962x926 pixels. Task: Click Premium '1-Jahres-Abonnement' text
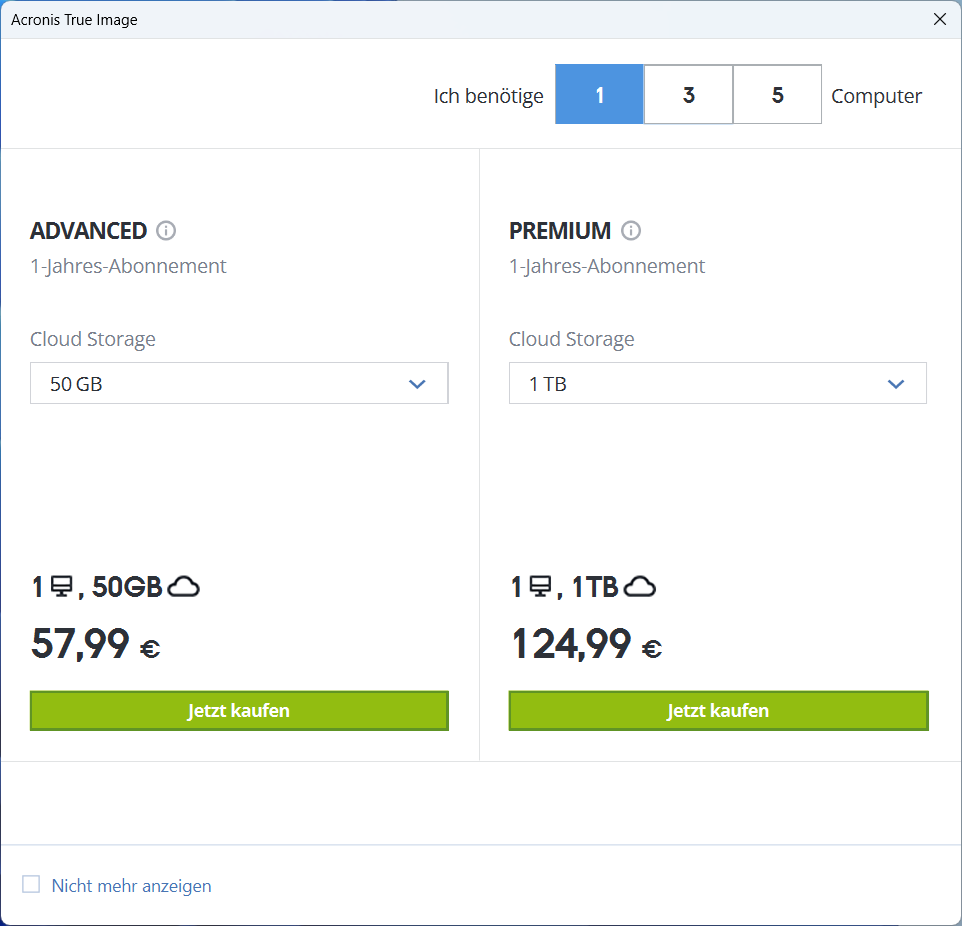point(607,266)
